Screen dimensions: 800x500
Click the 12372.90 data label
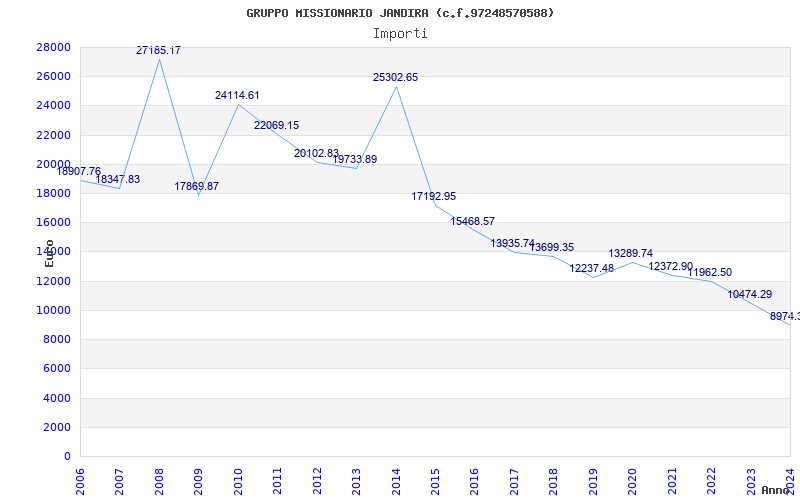pos(671,266)
